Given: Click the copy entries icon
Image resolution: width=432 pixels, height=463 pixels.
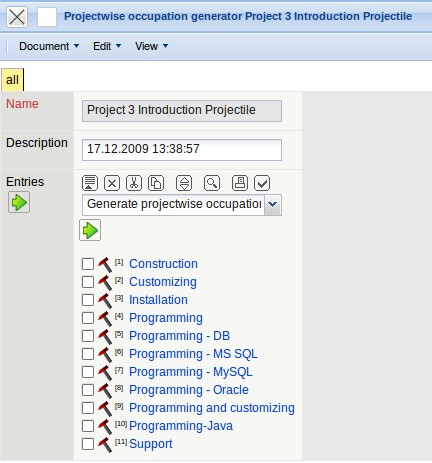Looking at the screenshot, I should click(156, 183).
